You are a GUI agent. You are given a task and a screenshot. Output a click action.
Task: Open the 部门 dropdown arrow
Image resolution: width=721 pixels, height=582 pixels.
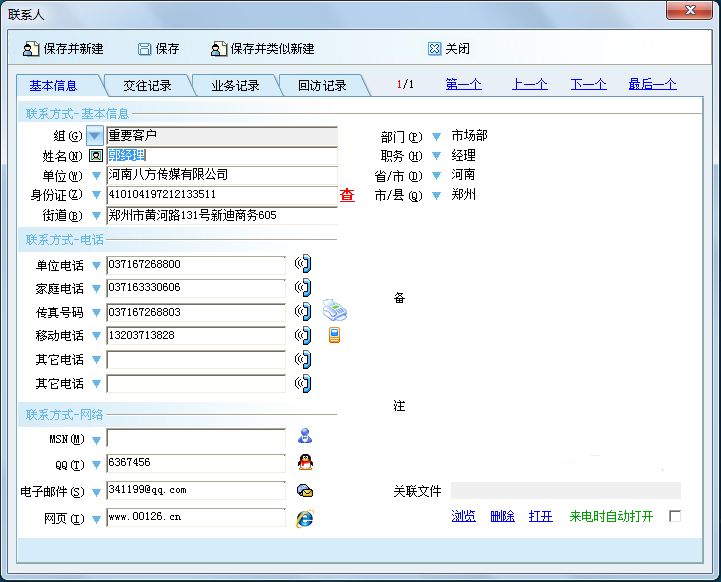[436, 136]
